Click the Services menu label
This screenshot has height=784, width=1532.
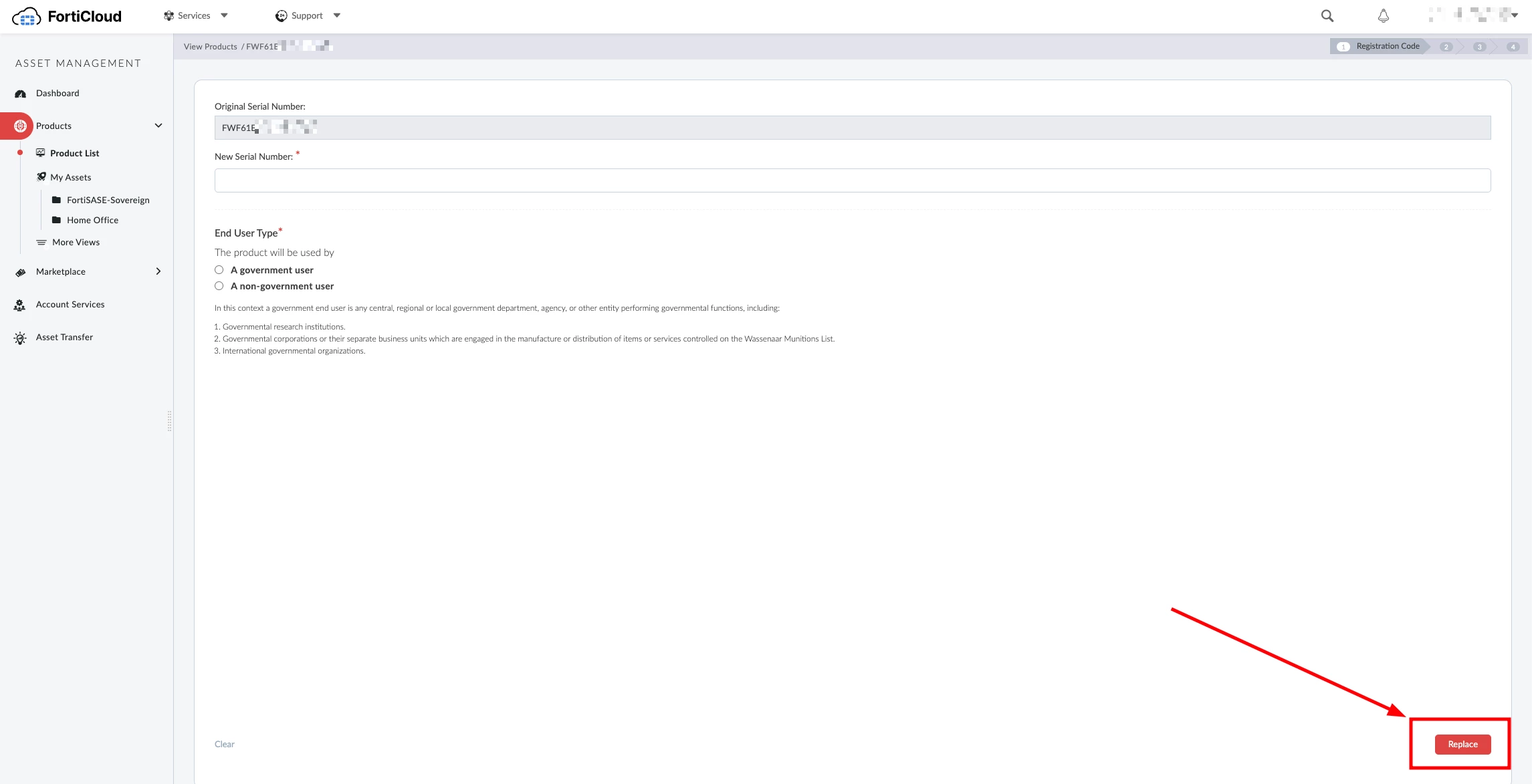[x=194, y=15]
